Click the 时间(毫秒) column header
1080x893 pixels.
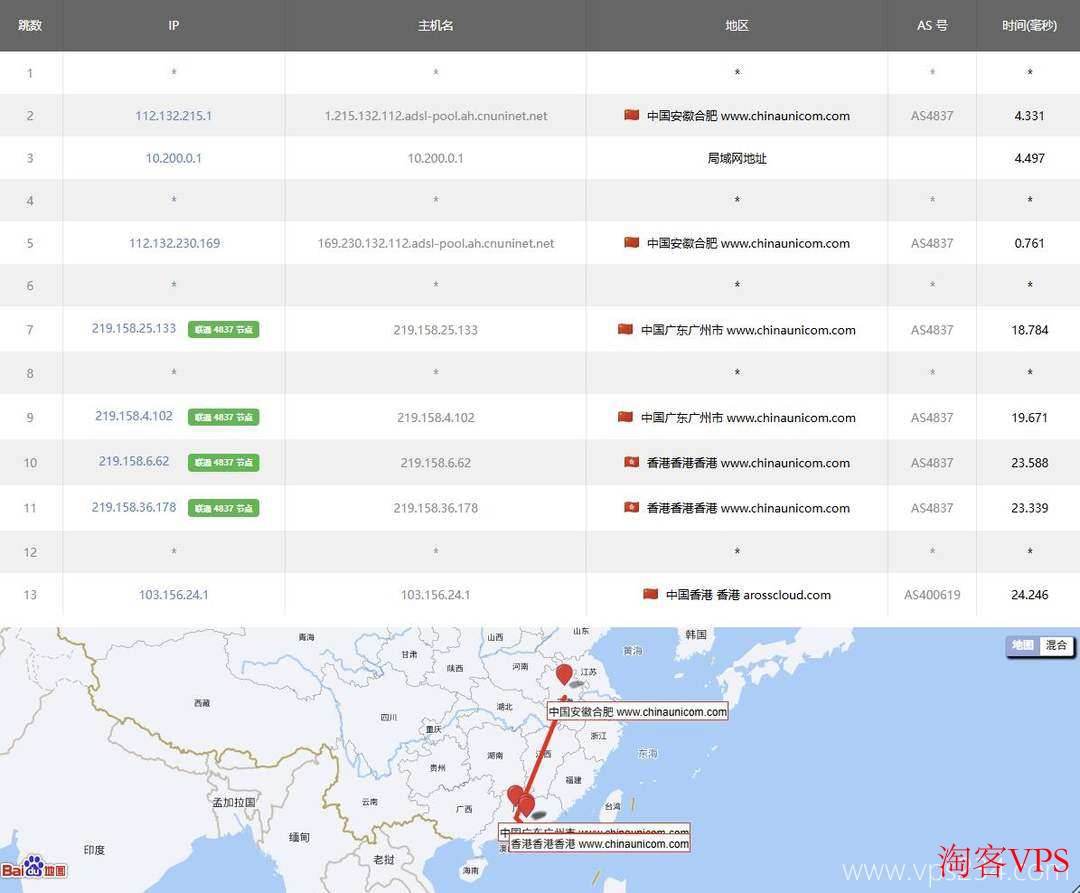click(x=1029, y=25)
